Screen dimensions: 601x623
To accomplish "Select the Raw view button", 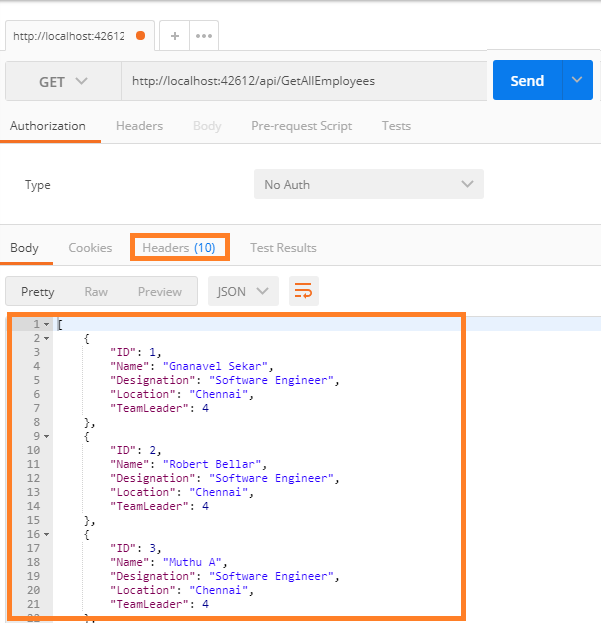I will pyautogui.click(x=96, y=291).
